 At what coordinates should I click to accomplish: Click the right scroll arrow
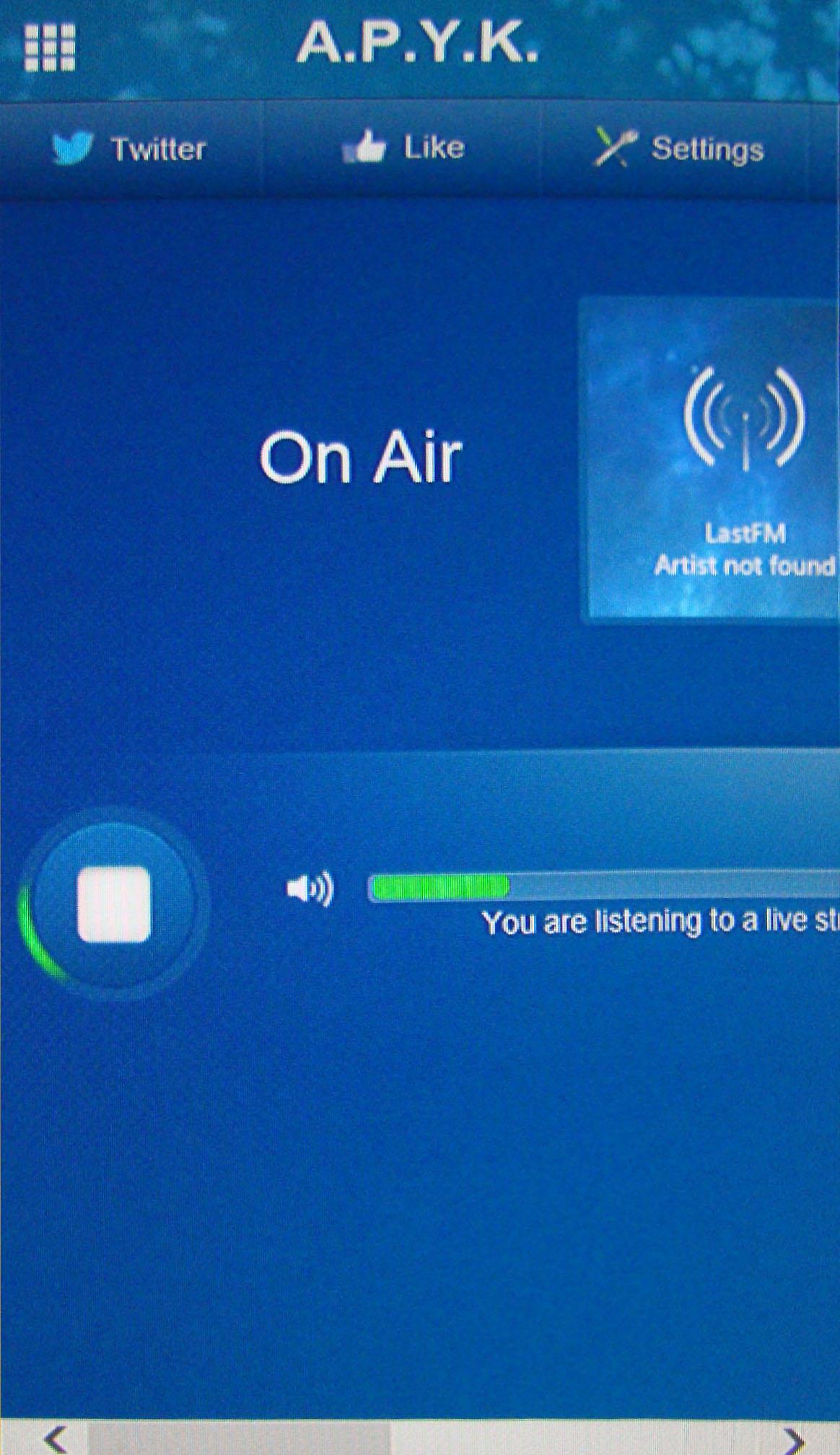(x=794, y=1440)
